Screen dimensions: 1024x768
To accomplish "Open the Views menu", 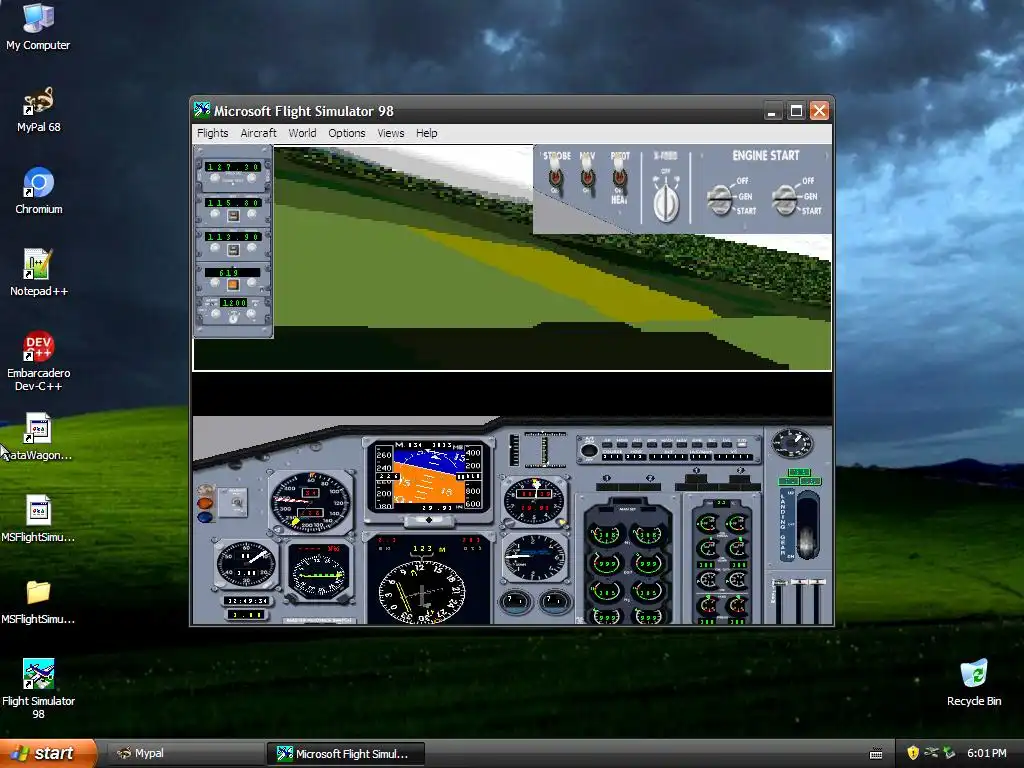I will tap(391, 133).
